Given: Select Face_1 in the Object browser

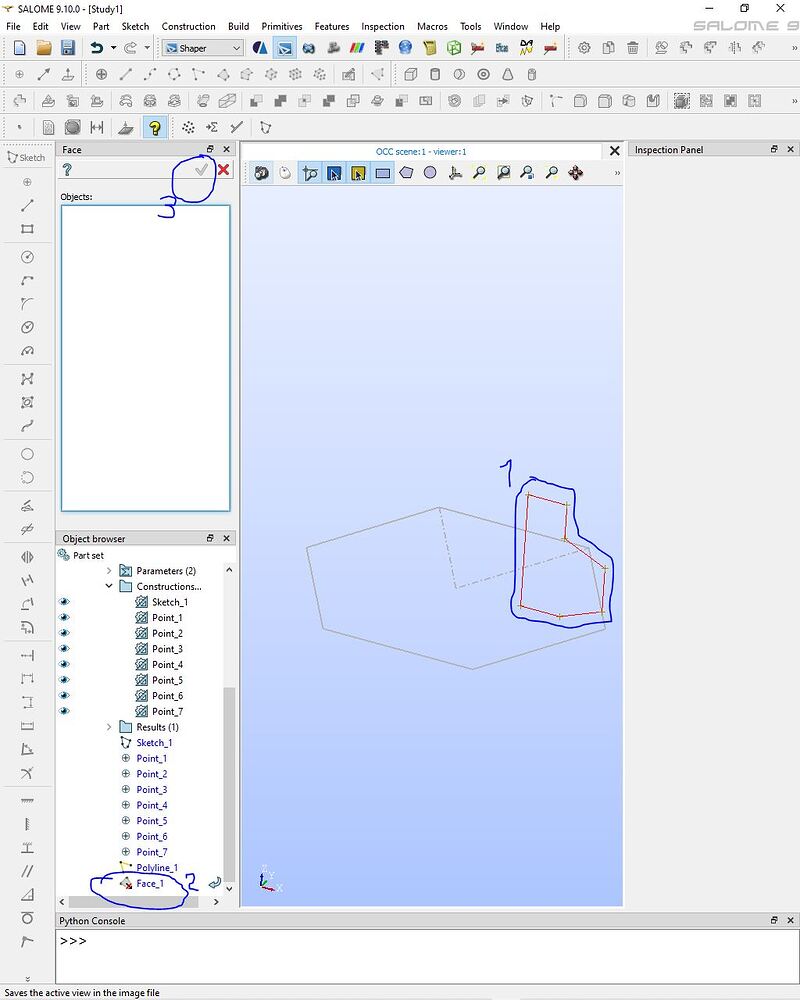Looking at the screenshot, I should point(150,883).
